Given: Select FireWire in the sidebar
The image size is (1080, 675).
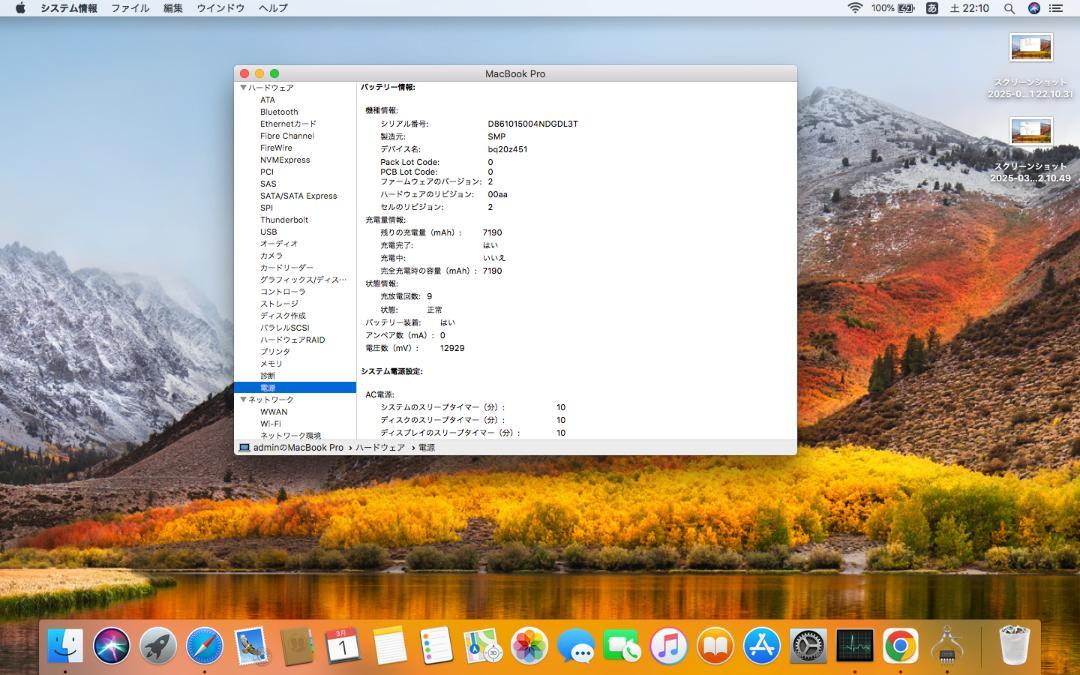Looking at the screenshot, I should [x=276, y=148].
